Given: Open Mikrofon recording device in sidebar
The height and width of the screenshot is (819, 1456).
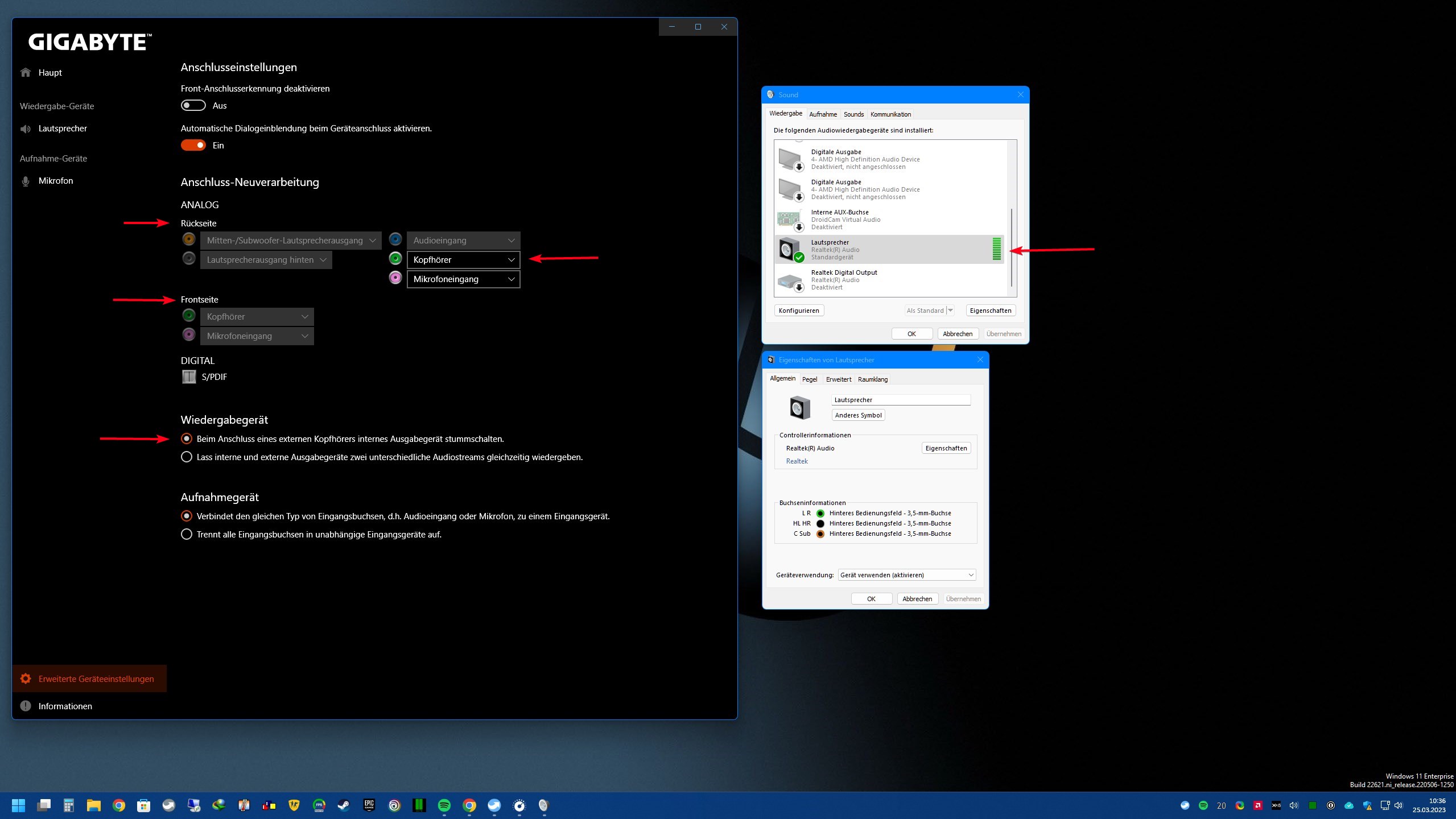Looking at the screenshot, I should pos(55,181).
